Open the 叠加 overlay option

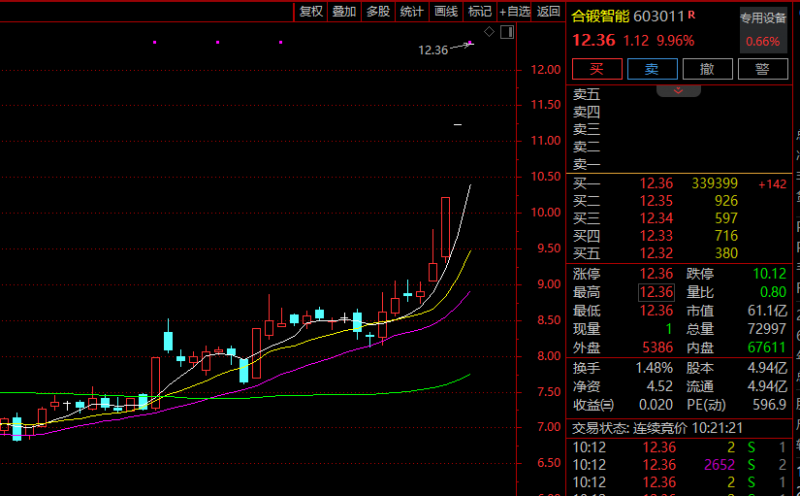pos(344,11)
